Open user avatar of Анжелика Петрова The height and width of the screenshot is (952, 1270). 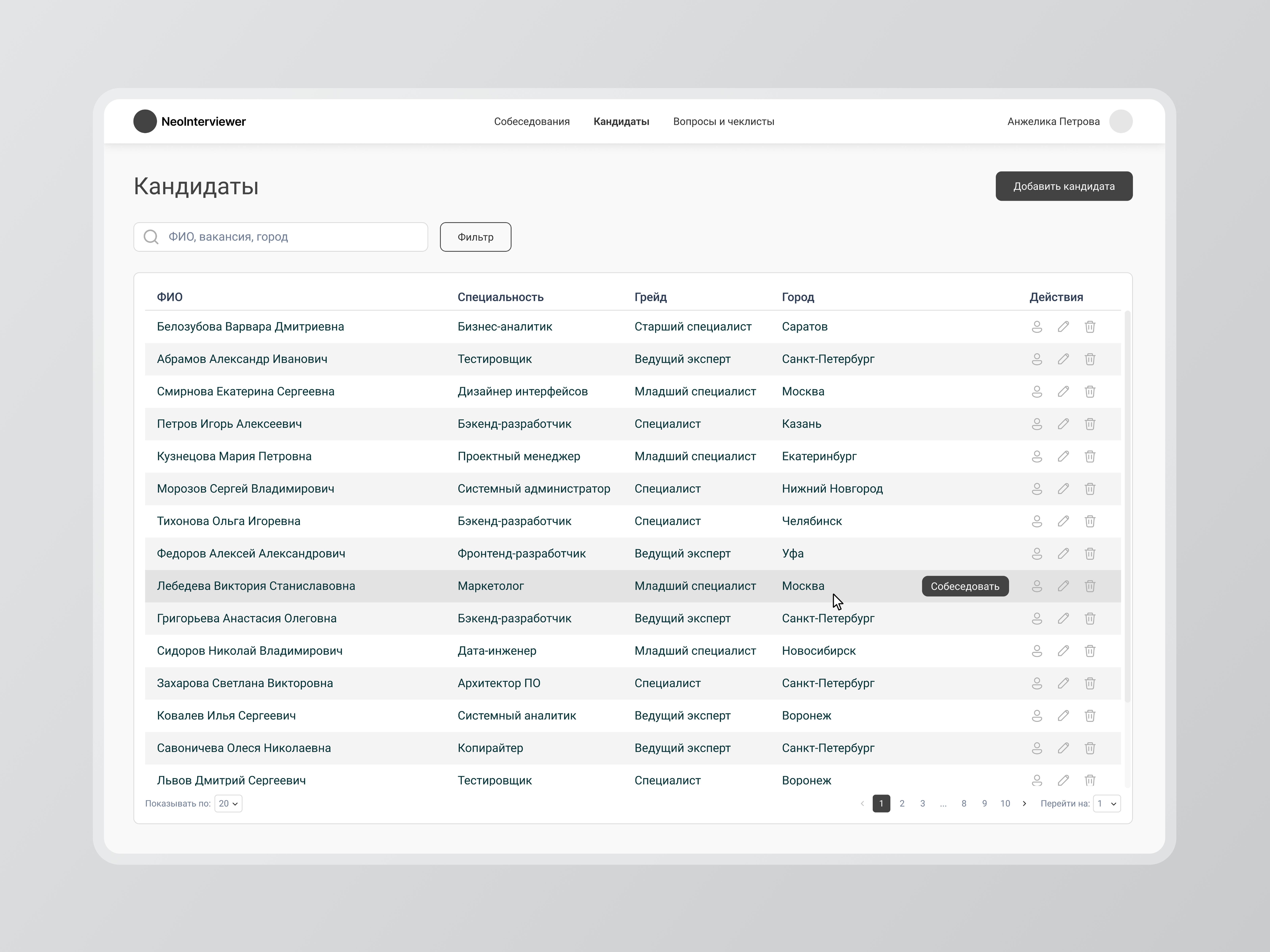[x=1121, y=121]
